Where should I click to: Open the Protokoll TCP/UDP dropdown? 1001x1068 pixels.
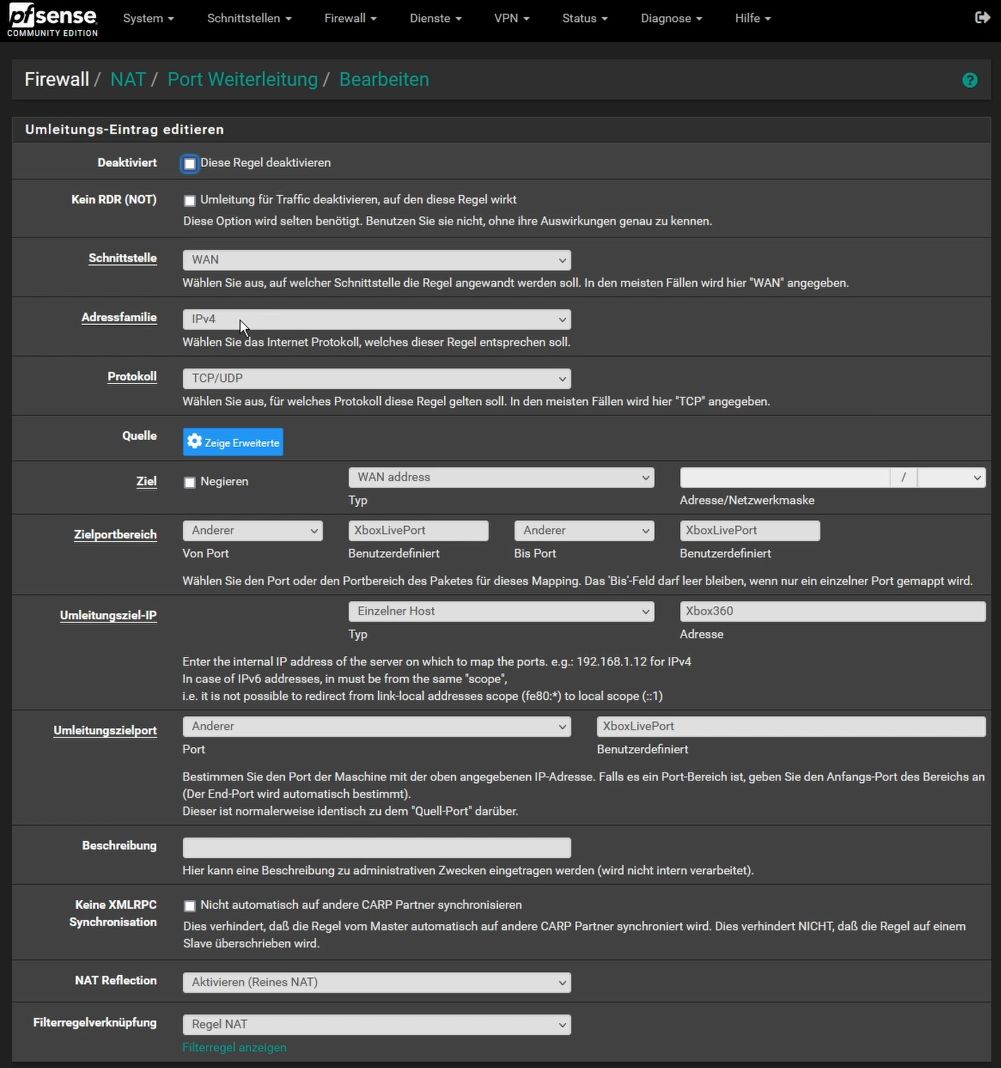coord(376,379)
